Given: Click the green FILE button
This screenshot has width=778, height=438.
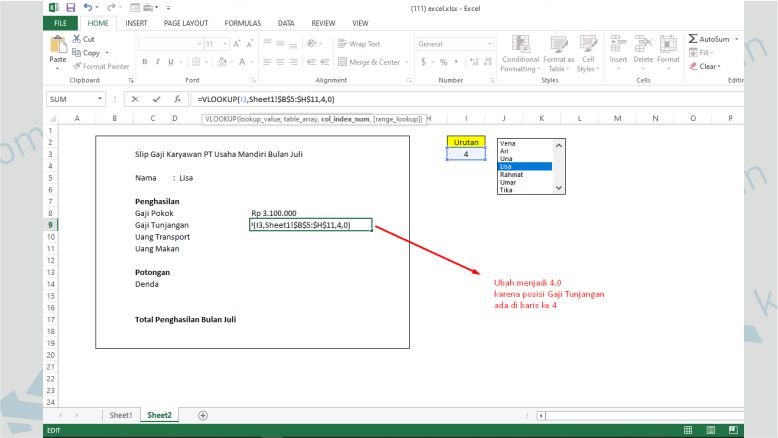Looking at the screenshot, I should click(x=61, y=22).
